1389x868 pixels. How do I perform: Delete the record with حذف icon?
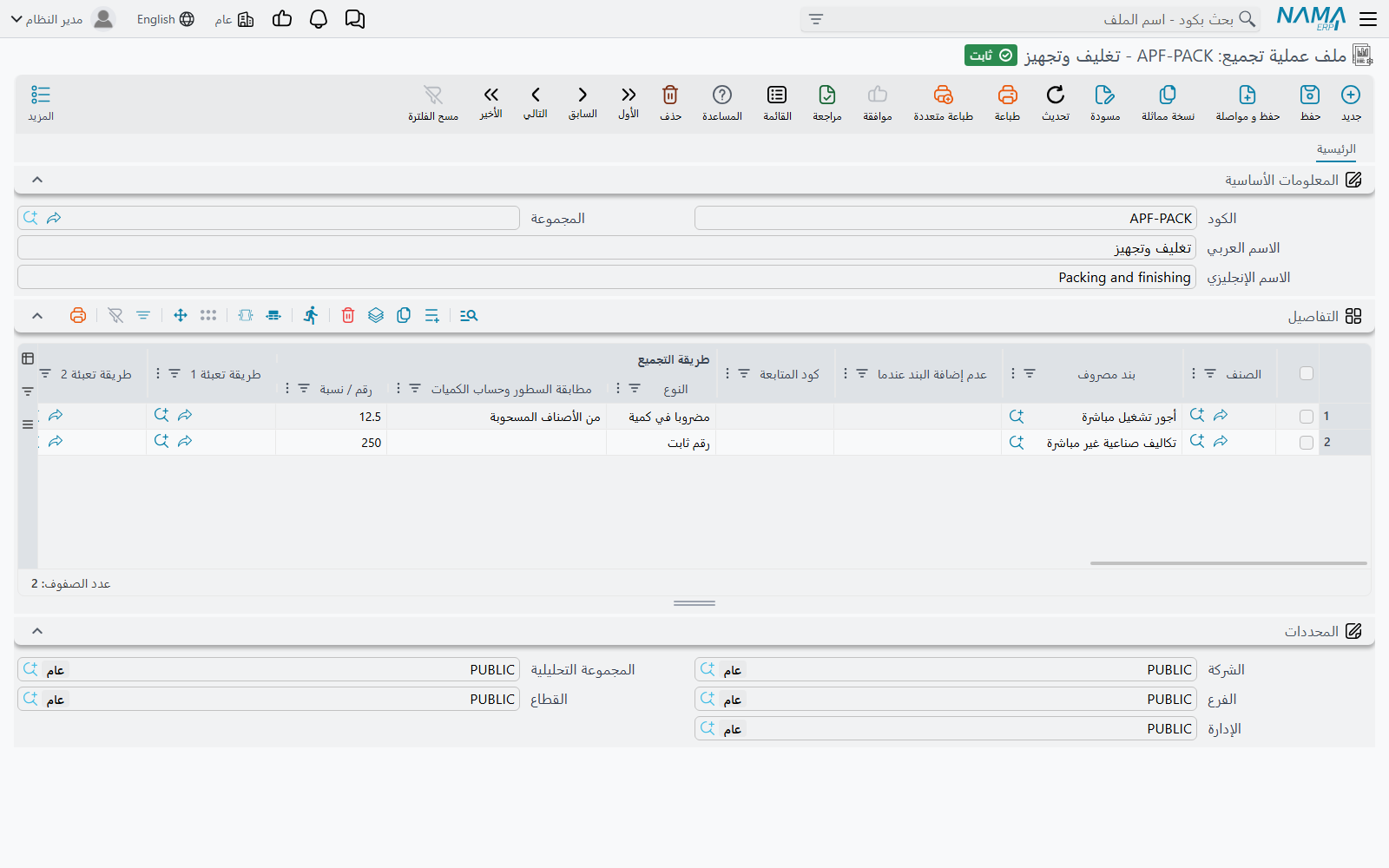(x=670, y=95)
